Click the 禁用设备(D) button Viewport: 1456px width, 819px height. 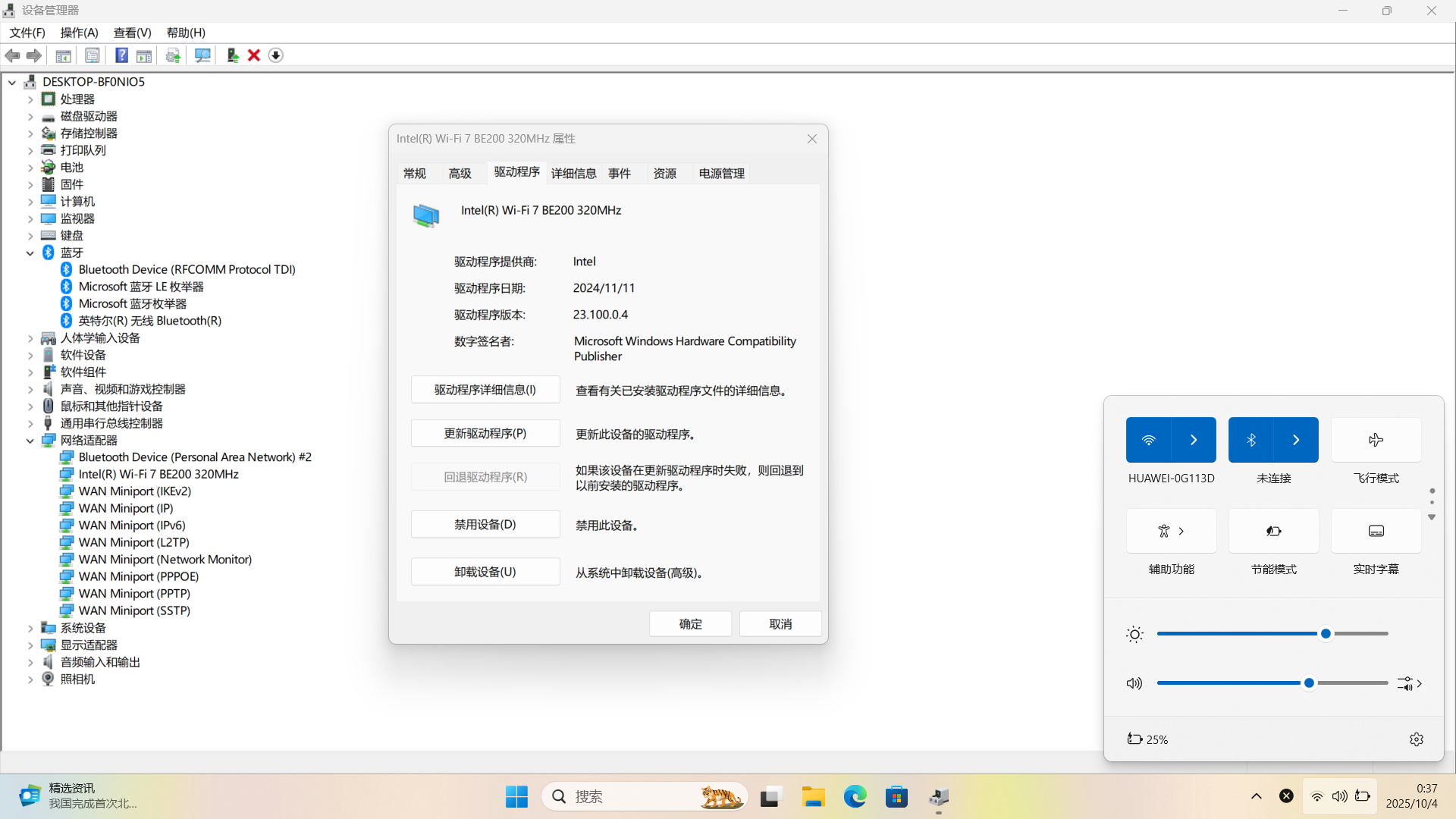[x=485, y=525]
